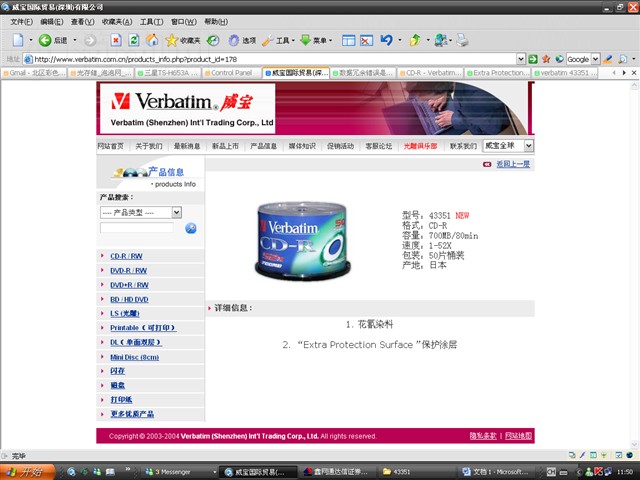The image size is (640, 480).
Task: Expand the 工具 tools dropdown arrow
Action: point(293,40)
